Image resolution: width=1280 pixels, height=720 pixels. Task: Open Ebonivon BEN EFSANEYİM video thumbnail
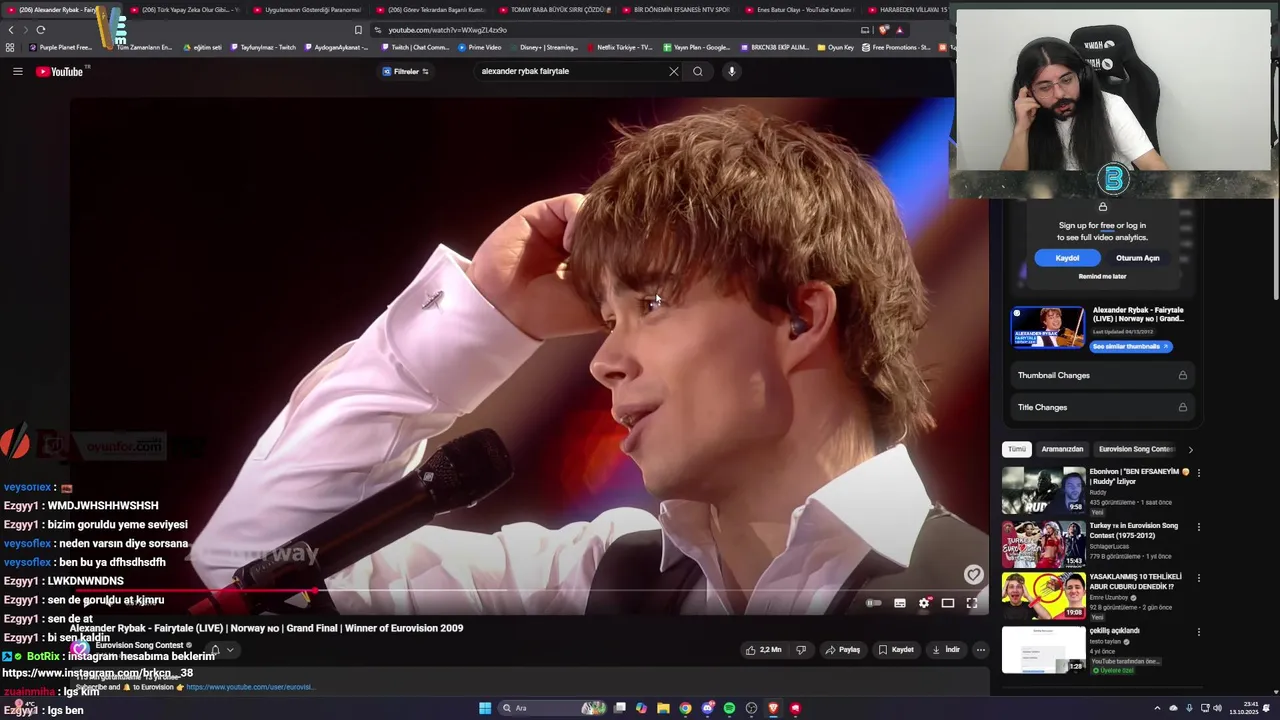1044,490
